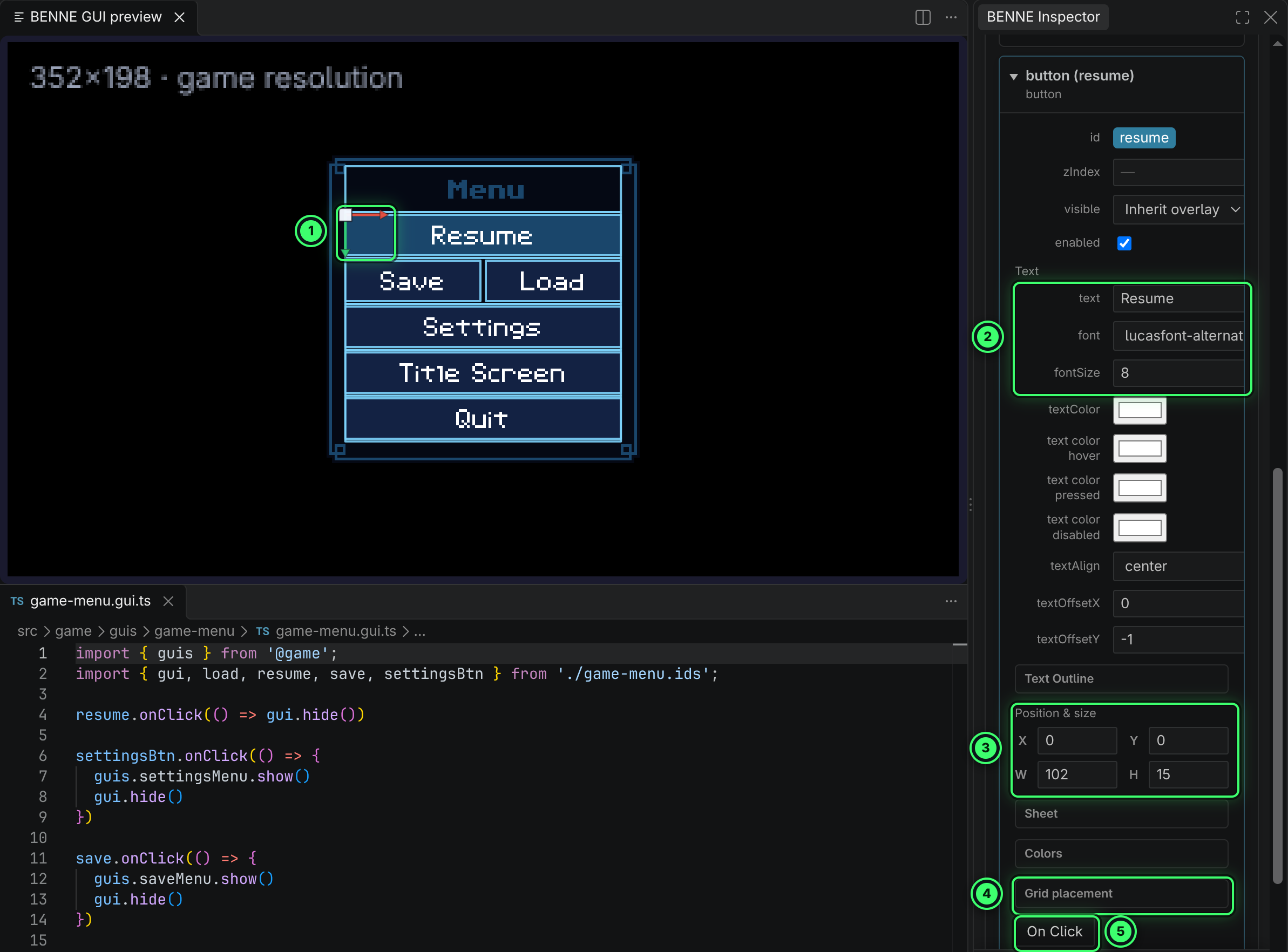The height and width of the screenshot is (952, 1288).
Task: Select the BENNE Inspector tab
Action: (x=1043, y=17)
